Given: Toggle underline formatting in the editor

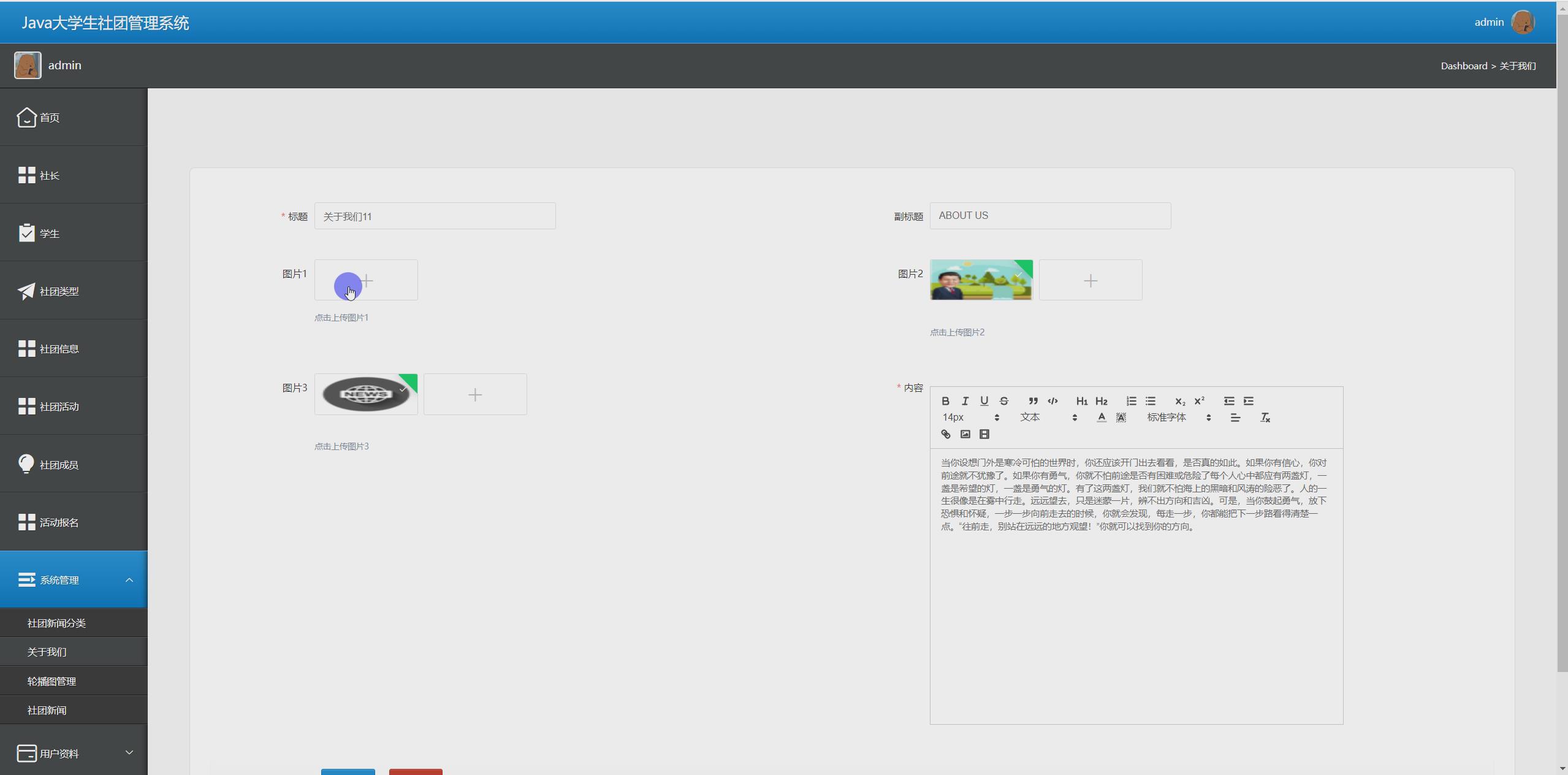Looking at the screenshot, I should (984, 401).
